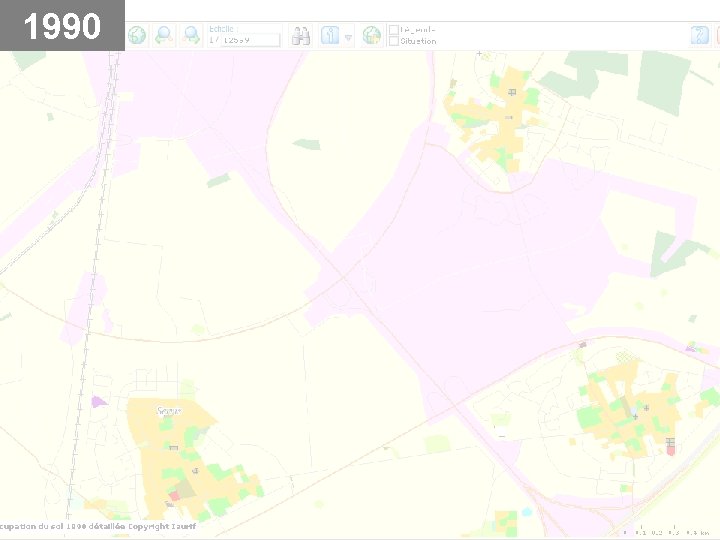Toggle the Situation checkbox
This screenshot has width=720, height=540.
(x=394, y=41)
